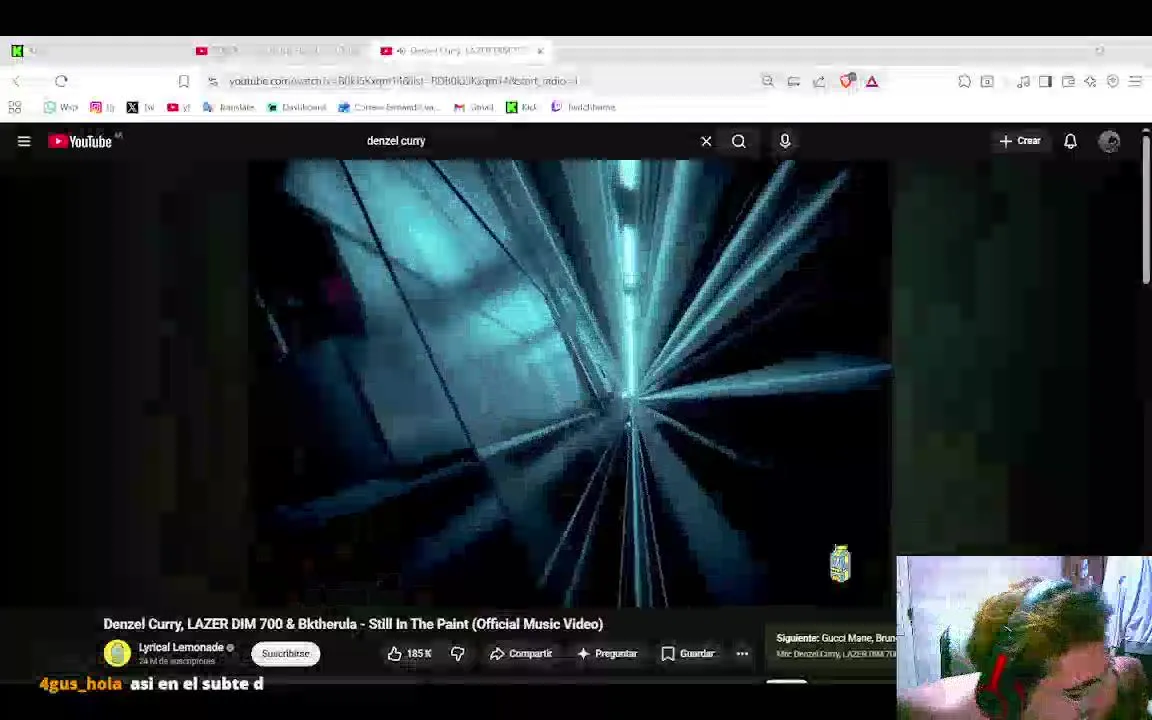Click the 24 M de suscriptores text
Viewport: 1152px width, 720px height.
pos(176,661)
